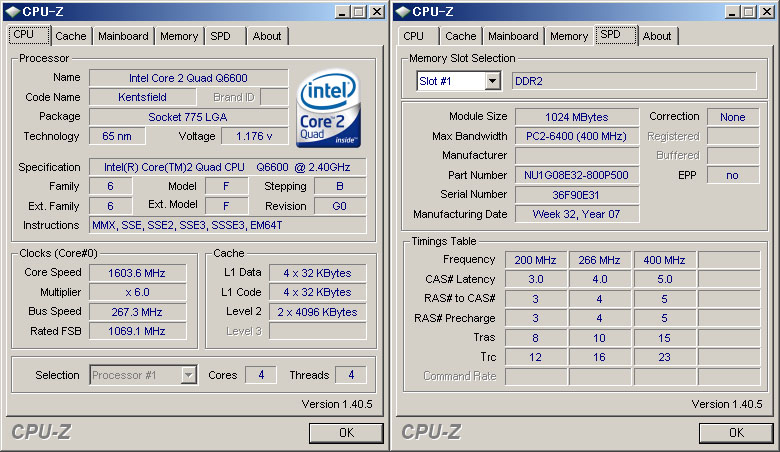
Task: Click the Stepping value B
Action: pos(340,186)
